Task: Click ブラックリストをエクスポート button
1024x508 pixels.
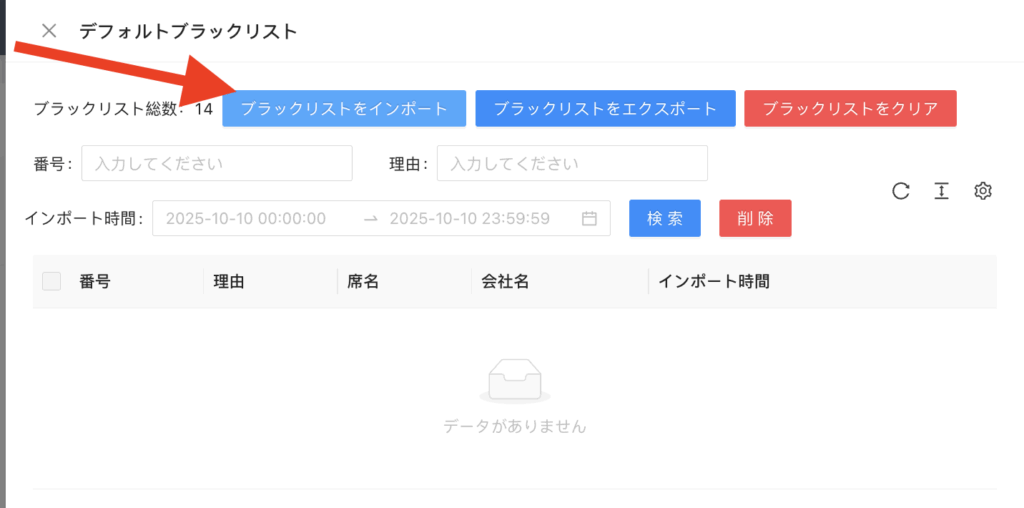Action: (605, 109)
